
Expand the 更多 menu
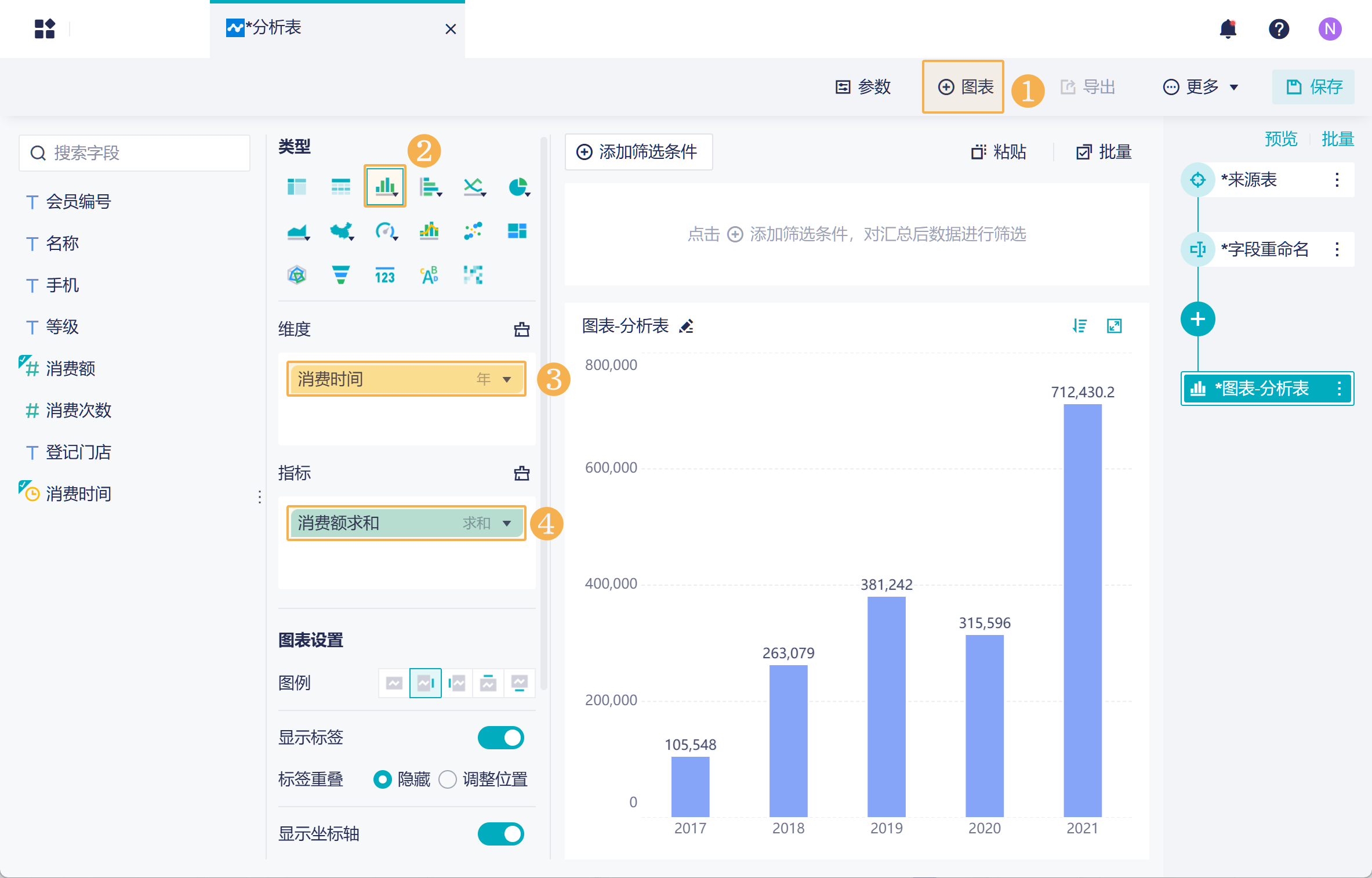coord(1202,87)
